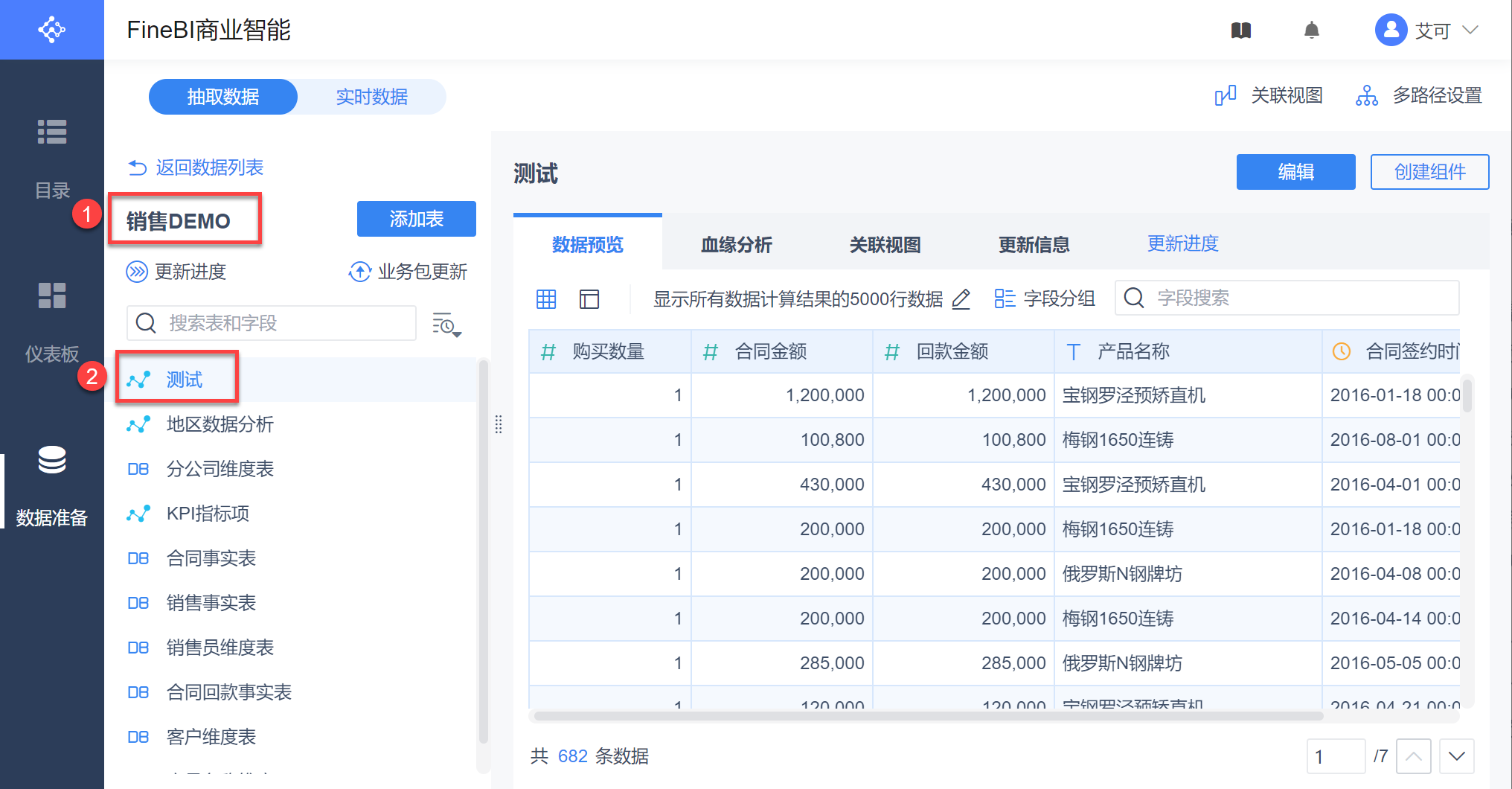The width and height of the screenshot is (1512, 789).
Task: Click the layout view icon beside grid
Action: pyautogui.click(x=589, y=299)
